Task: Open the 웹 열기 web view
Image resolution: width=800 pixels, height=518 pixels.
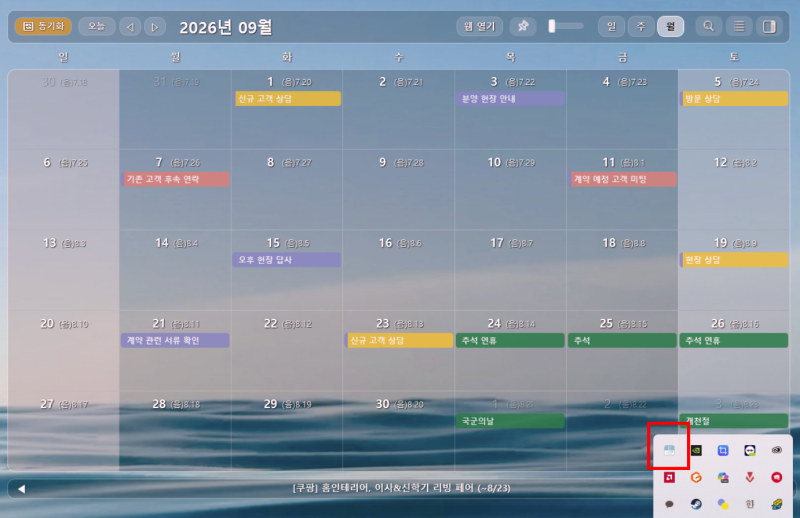Action: click(x=480, y=26)
